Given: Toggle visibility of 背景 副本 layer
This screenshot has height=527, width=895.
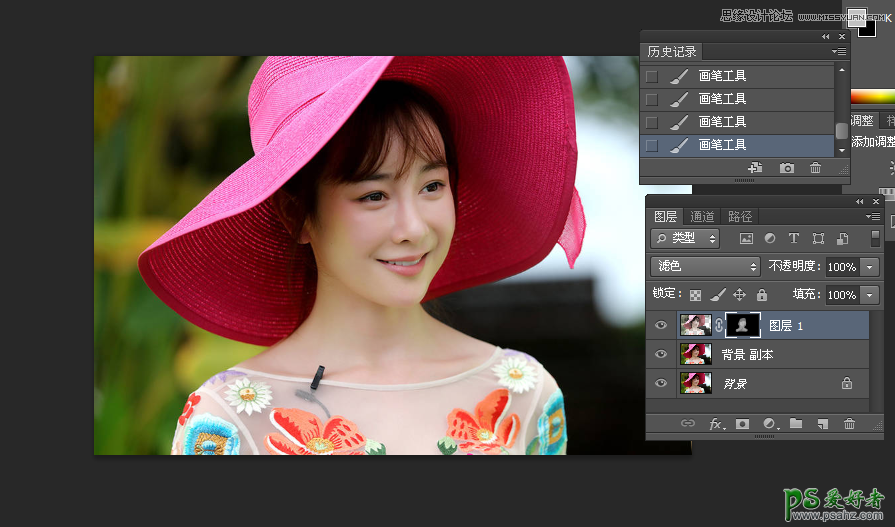Looking at the screenshot, I should (660, 354).
